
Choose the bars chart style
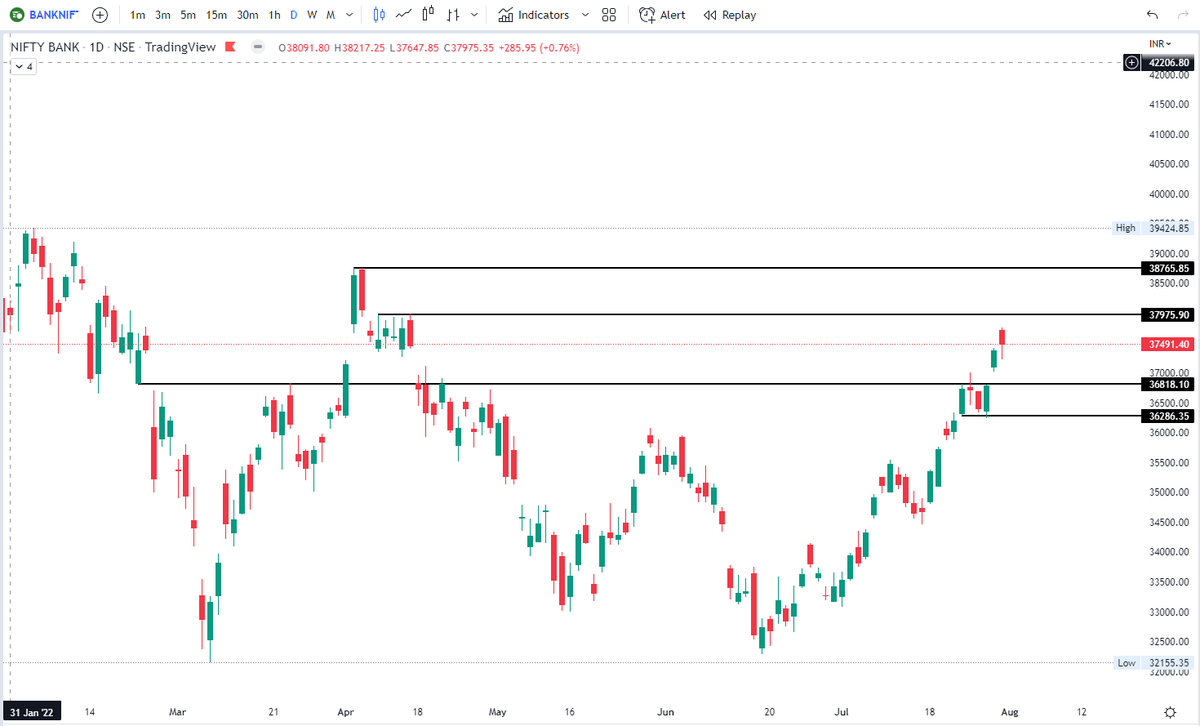coord(453,15)
